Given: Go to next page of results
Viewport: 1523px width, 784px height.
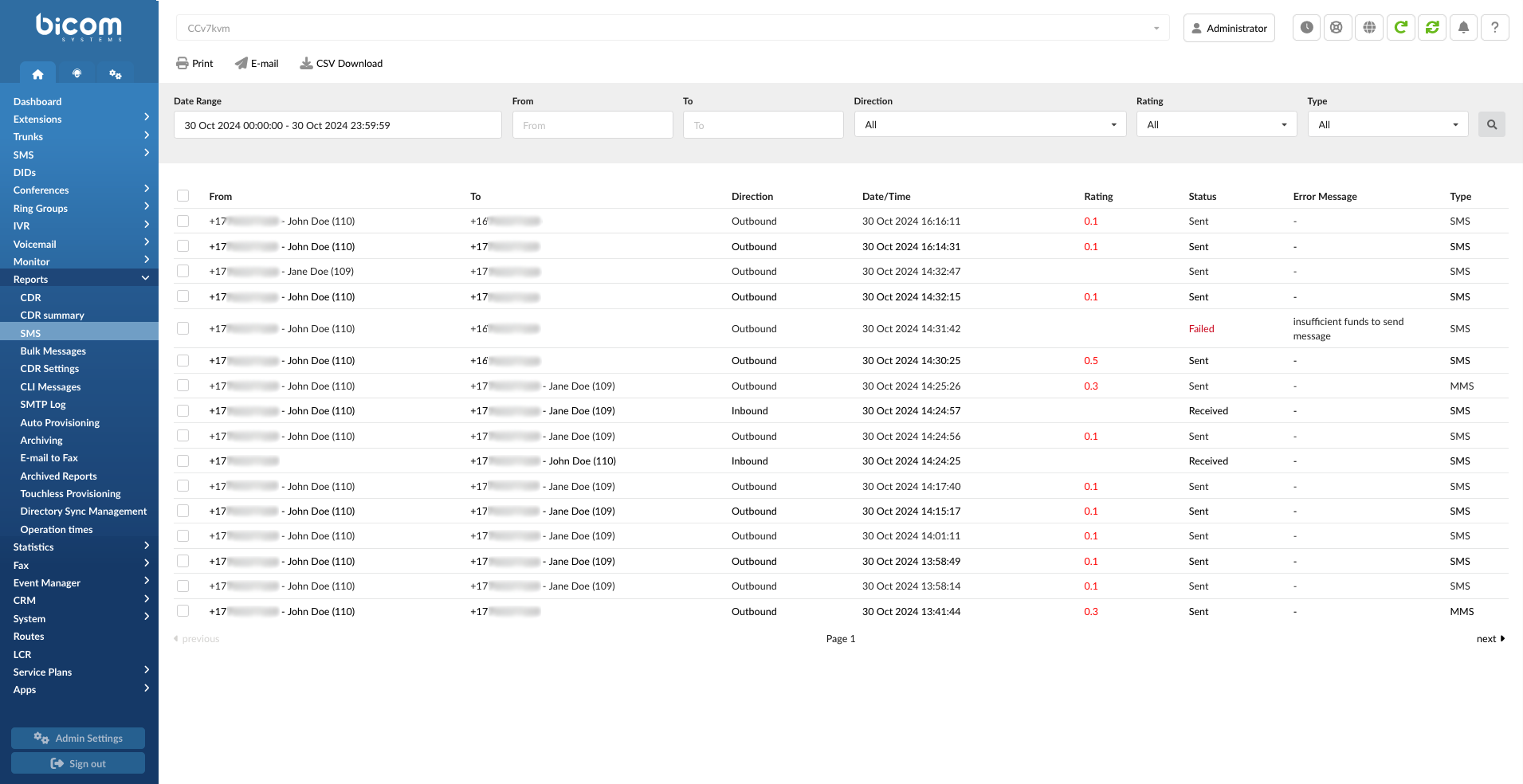Looking at the screenshot, I should (1490, 639).
